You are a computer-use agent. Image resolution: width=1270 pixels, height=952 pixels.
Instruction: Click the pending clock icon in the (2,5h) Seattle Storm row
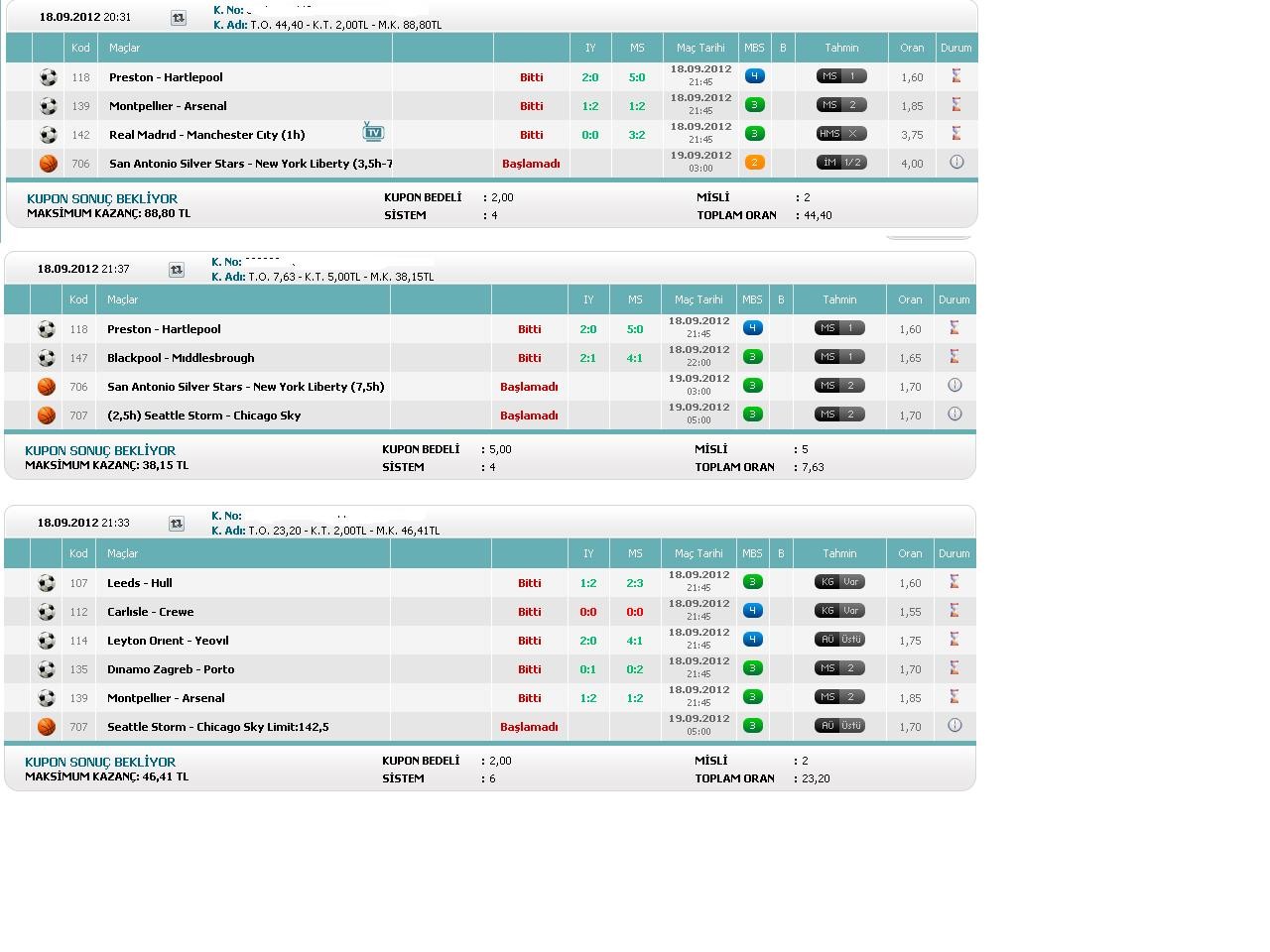[x=954, y=414]
